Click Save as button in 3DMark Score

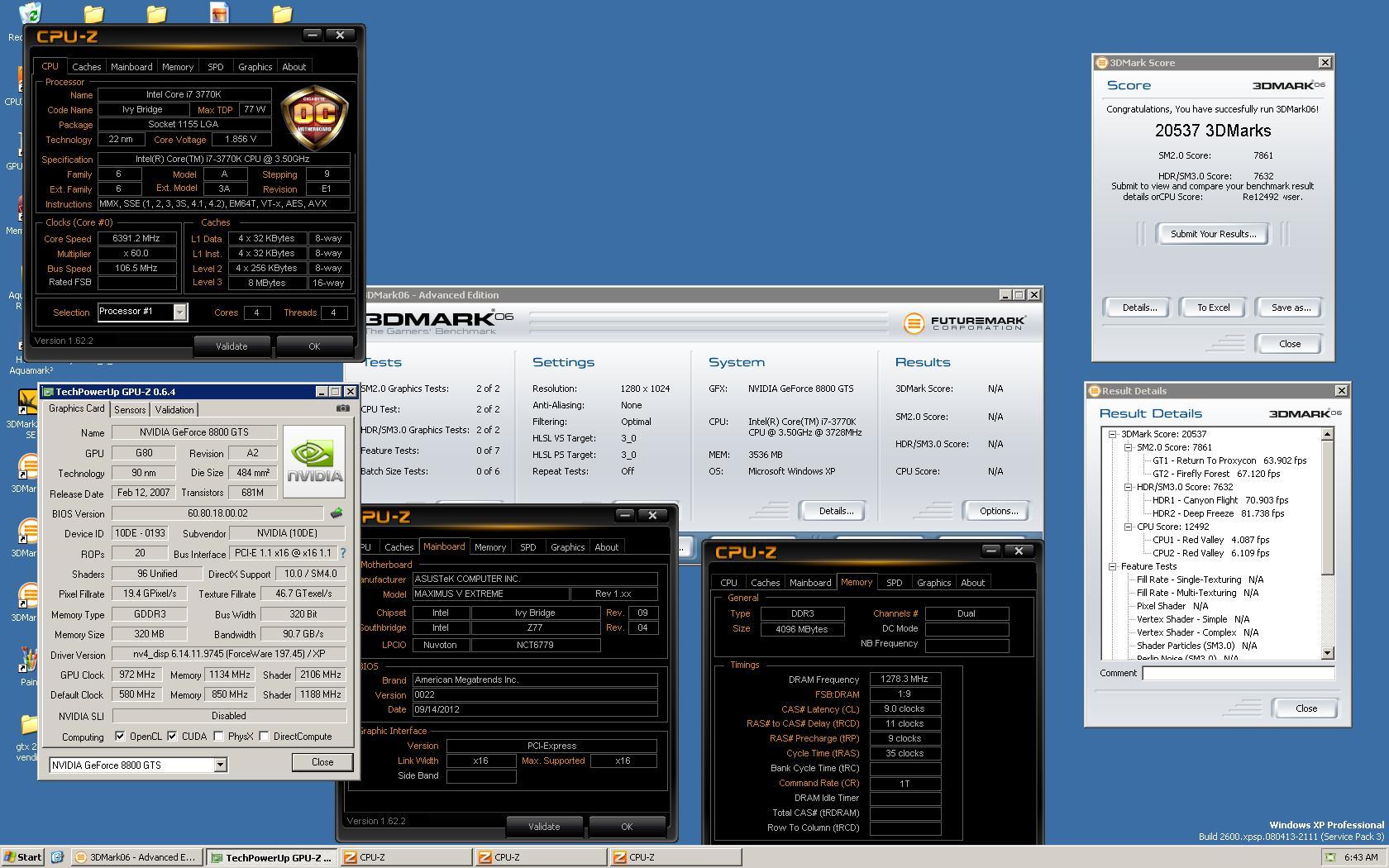[1291, 308]
